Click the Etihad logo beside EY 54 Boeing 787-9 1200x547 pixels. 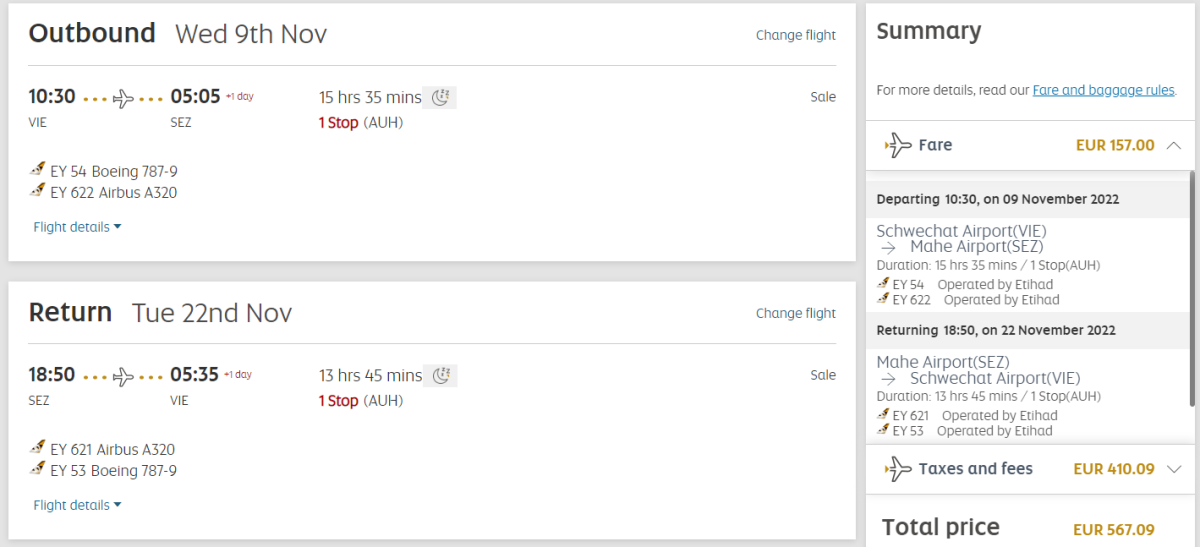point(38,170)
